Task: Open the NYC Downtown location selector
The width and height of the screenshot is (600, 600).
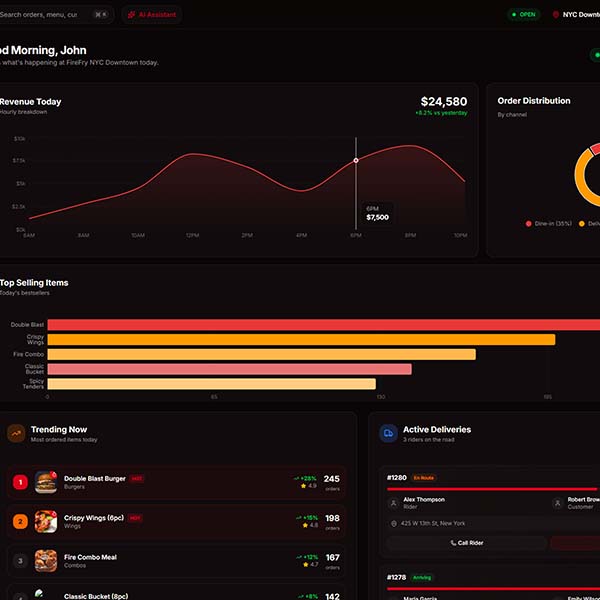Action: tap(575, 15)
